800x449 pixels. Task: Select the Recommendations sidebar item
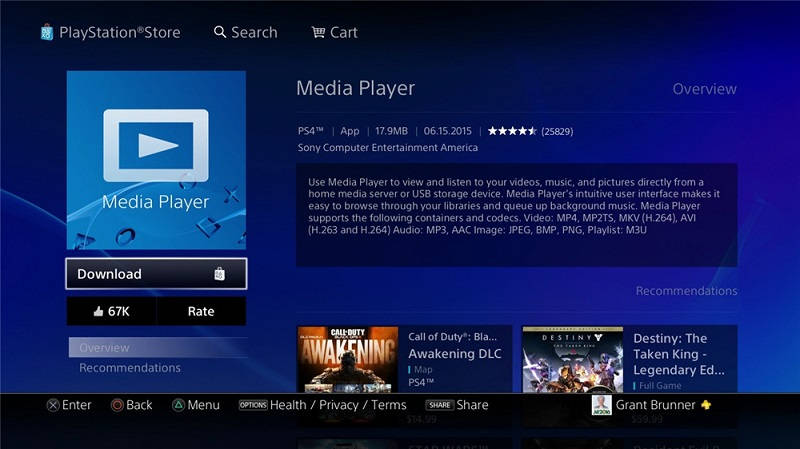pos(130,368)
